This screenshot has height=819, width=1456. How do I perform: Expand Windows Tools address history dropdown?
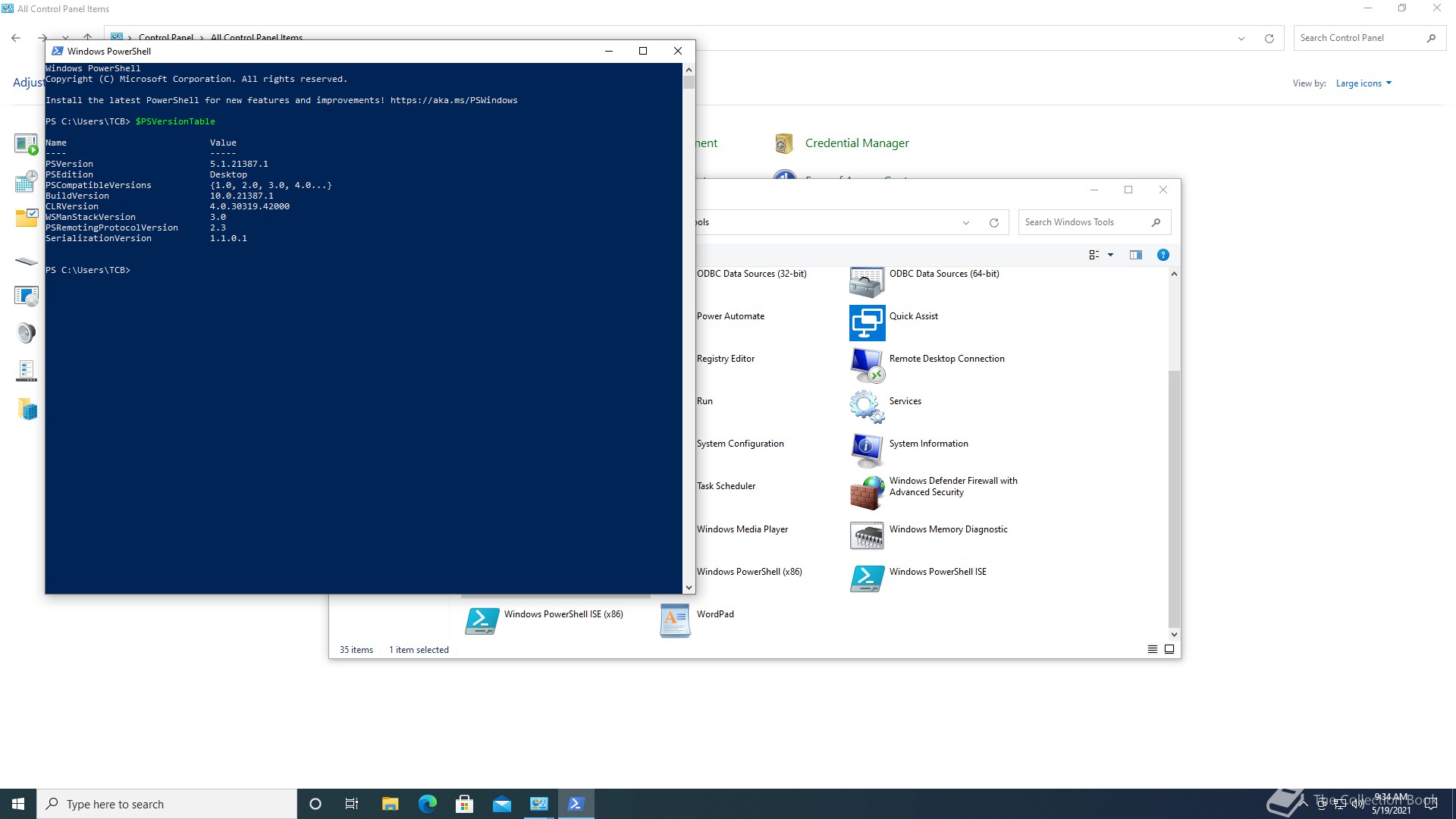click(x=965, y=223)
